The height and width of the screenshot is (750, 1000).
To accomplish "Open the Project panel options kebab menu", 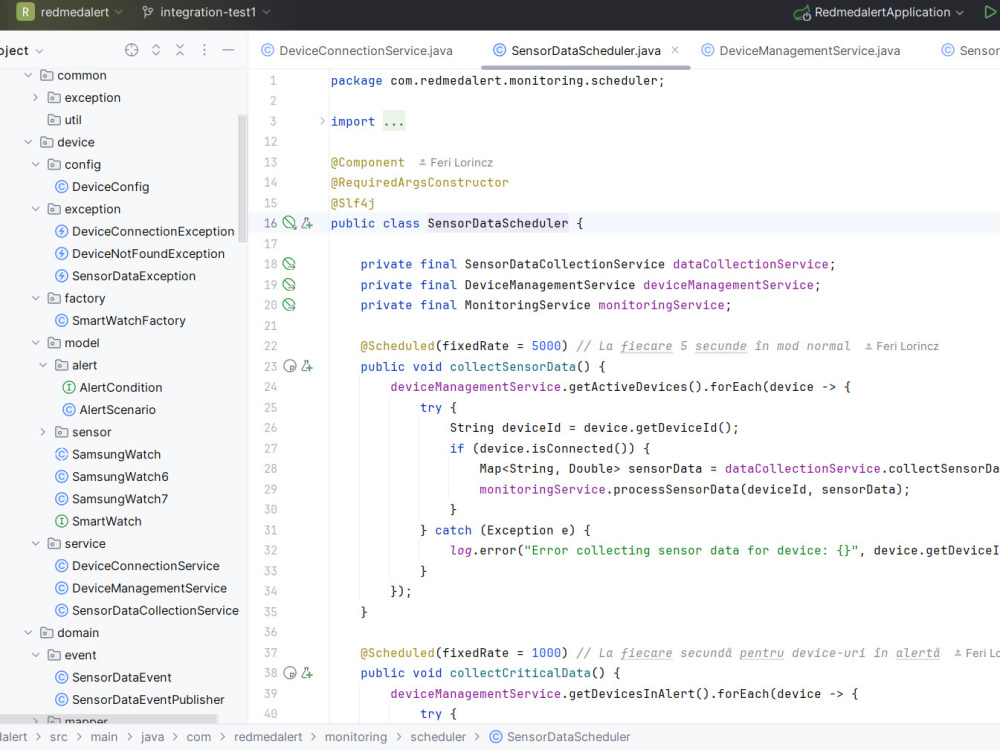I will click(x=204, y=50).
